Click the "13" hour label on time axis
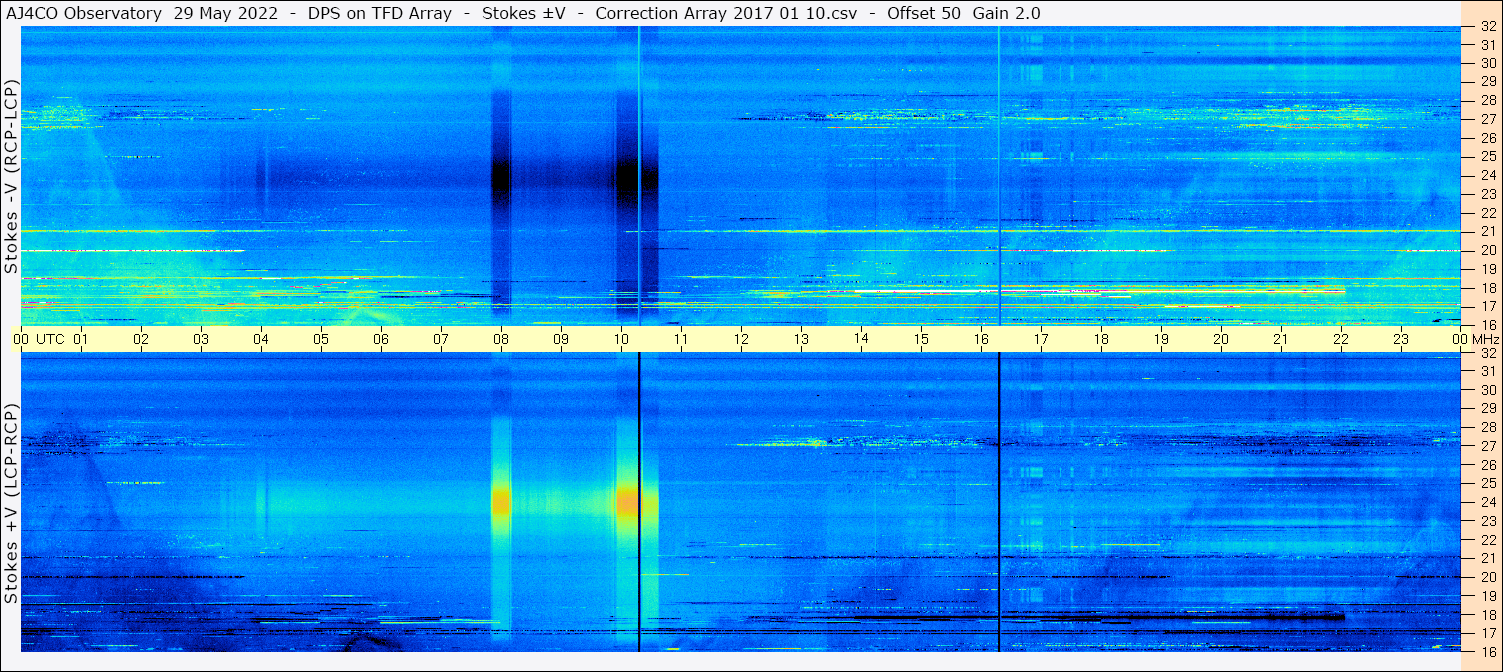 point(801,339)
